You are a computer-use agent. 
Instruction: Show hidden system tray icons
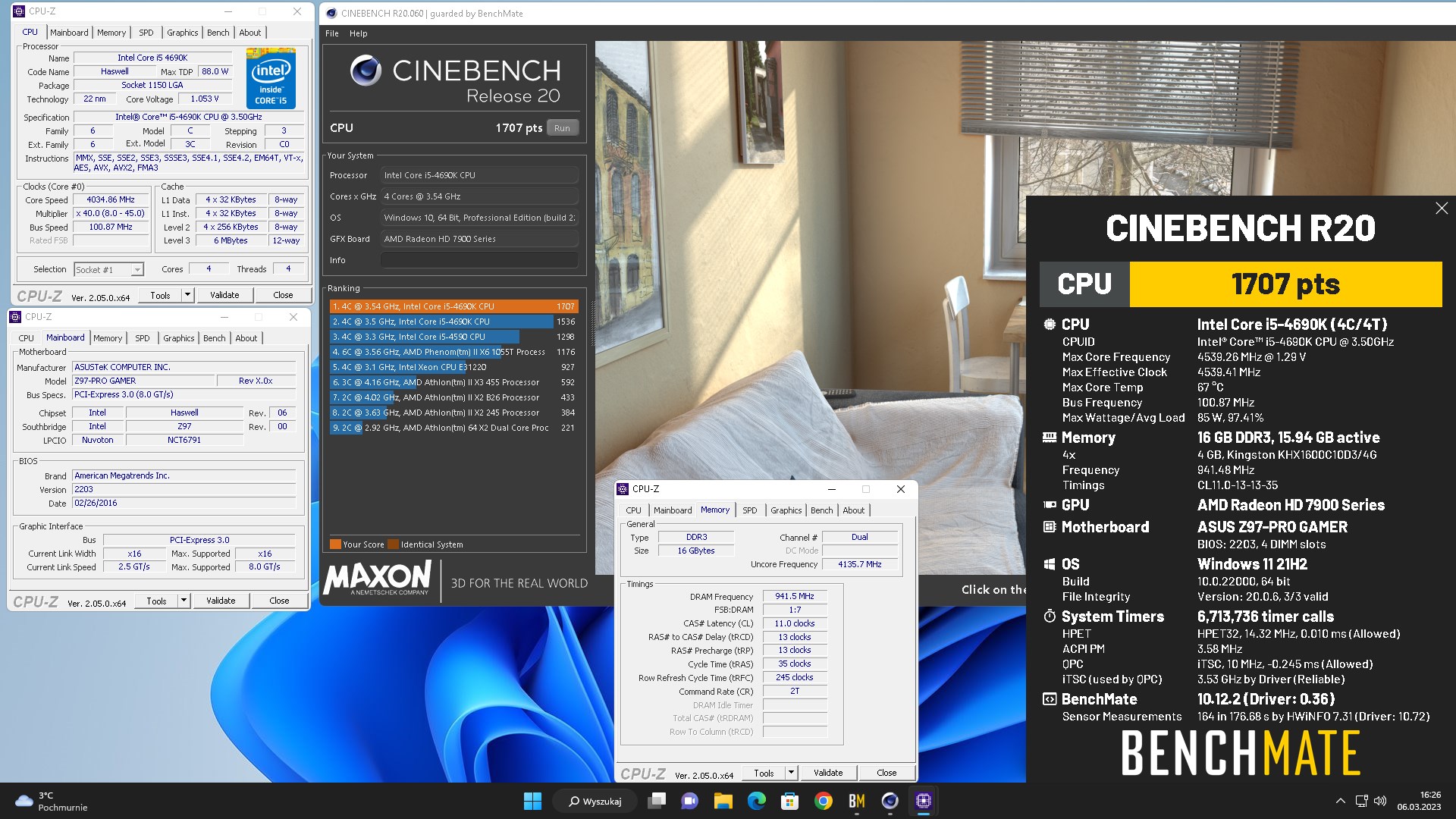(1340, 801)
